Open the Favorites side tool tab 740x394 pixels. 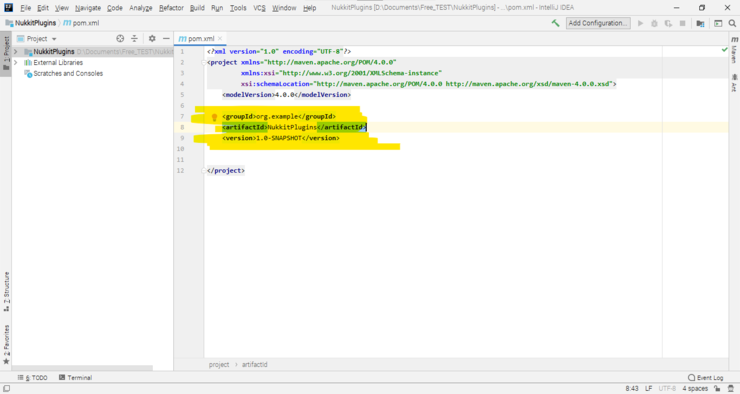coord(6,344)
